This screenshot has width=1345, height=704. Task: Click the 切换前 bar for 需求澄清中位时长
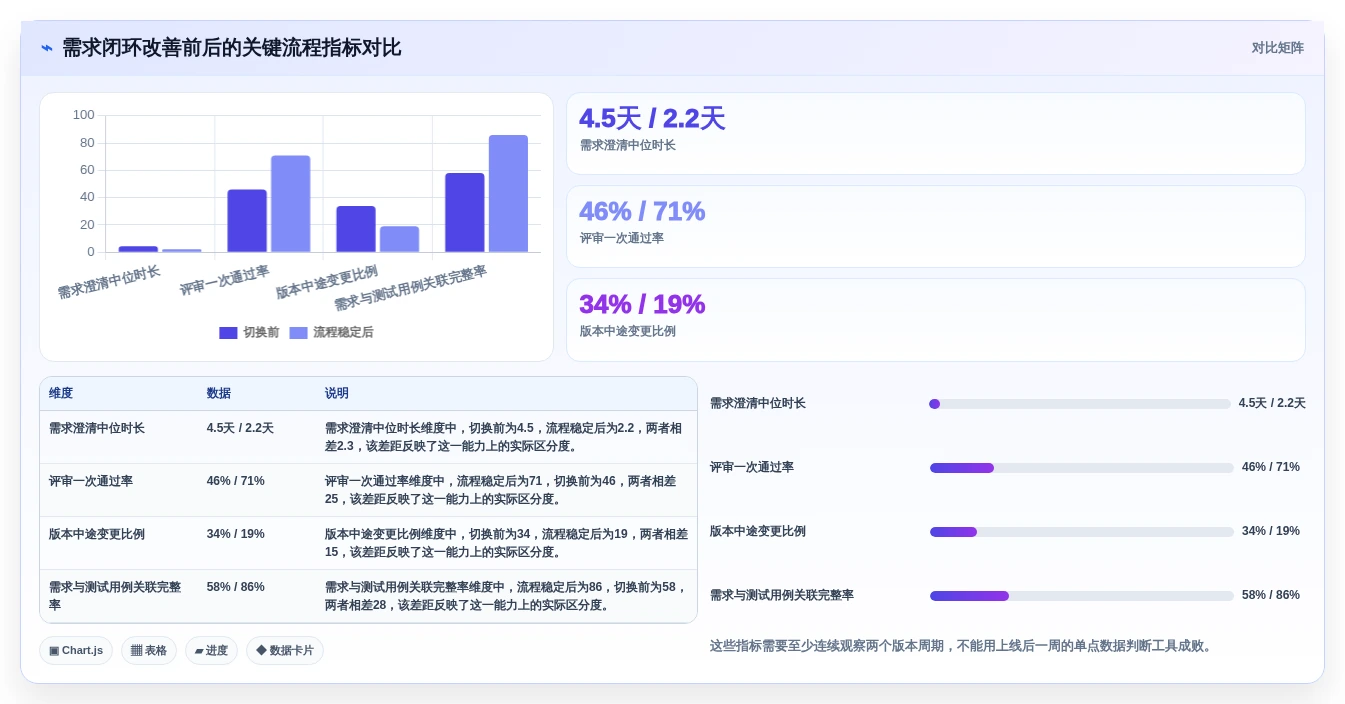[138, 249]
